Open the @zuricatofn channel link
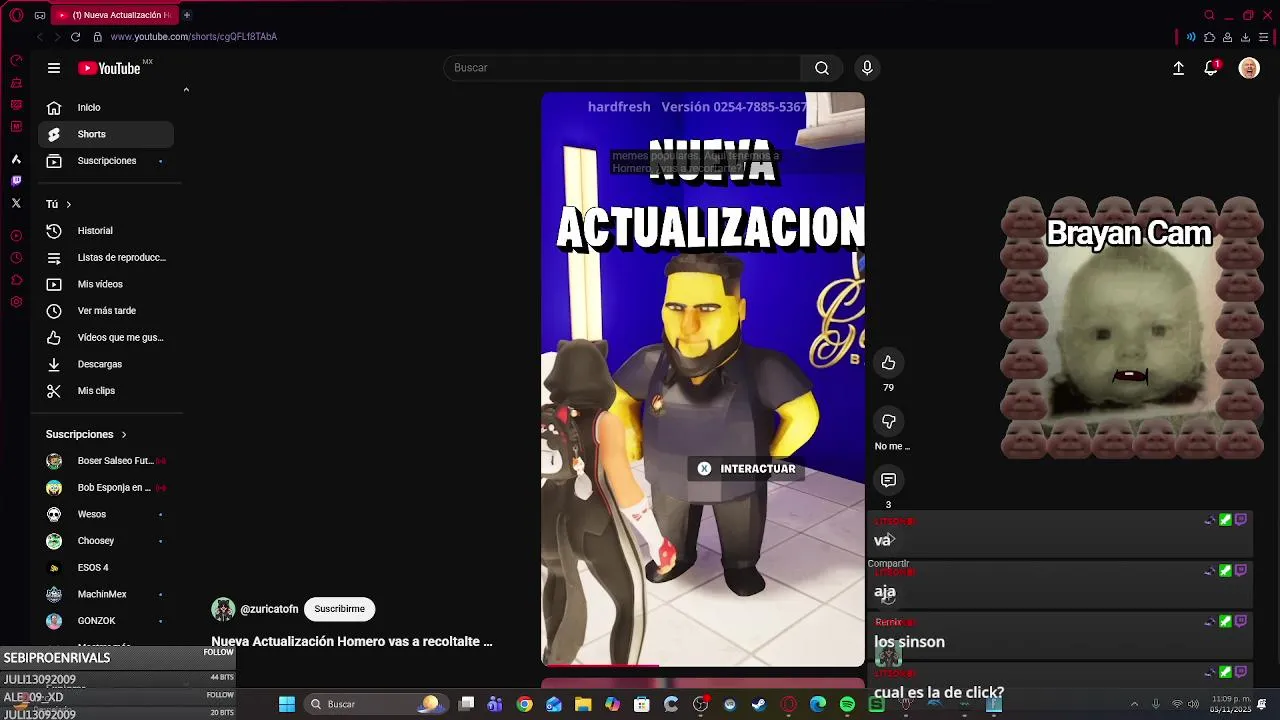 pos(269,609)
